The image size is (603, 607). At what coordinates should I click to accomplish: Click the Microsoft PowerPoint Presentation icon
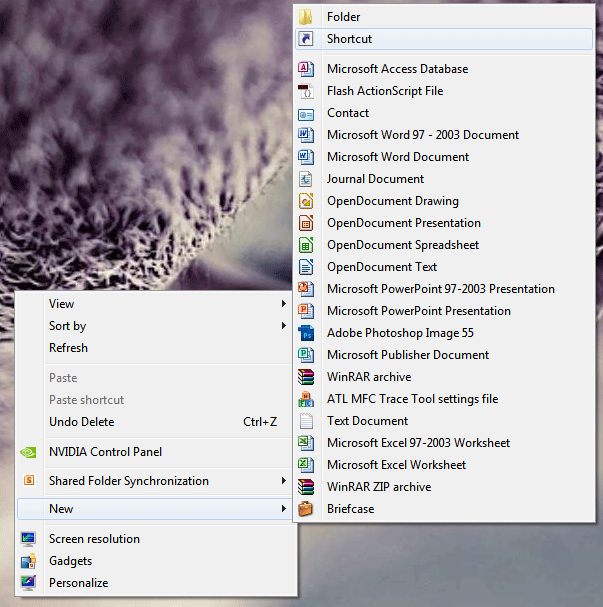pos(306,311)
